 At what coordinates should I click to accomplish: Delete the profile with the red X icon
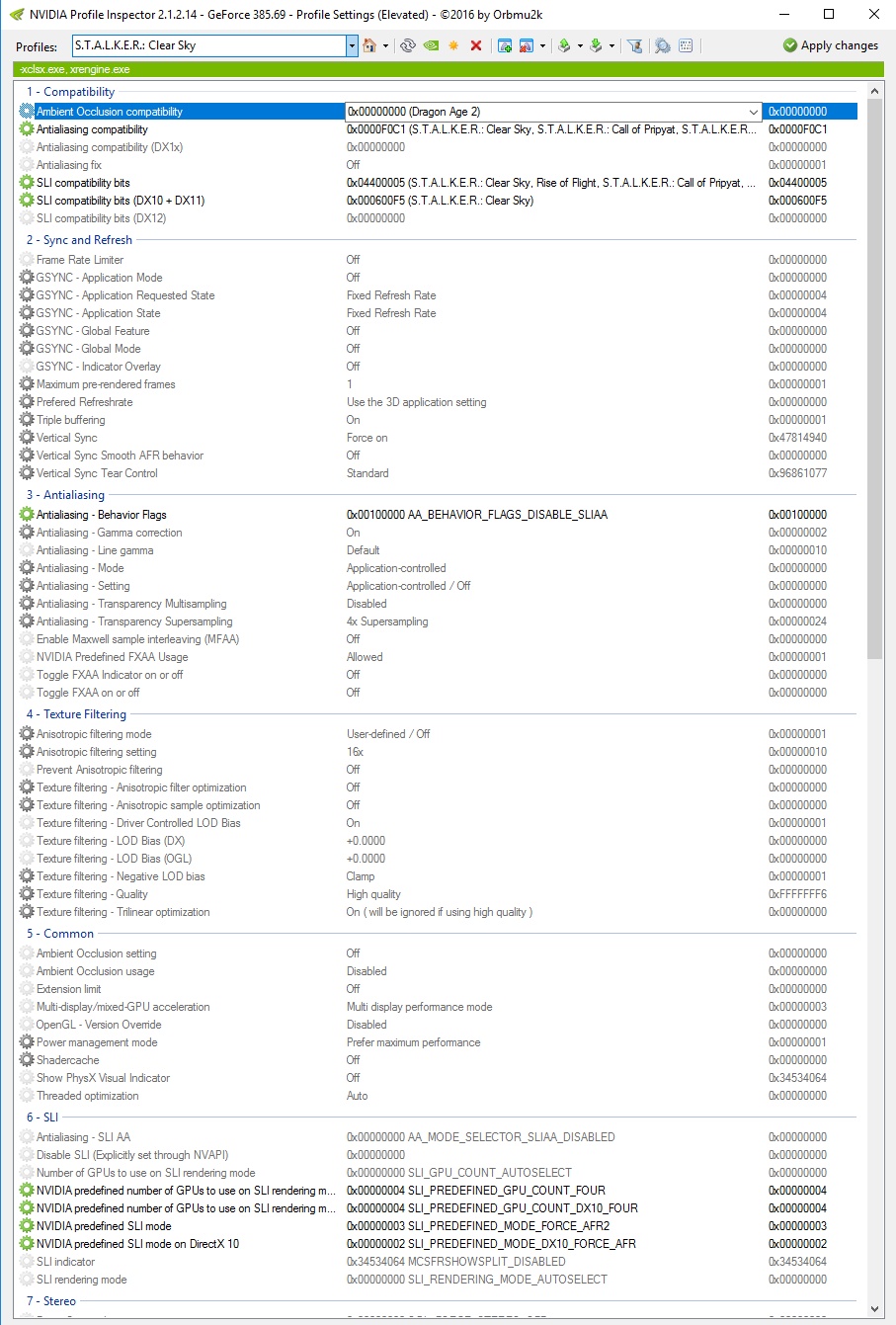[476, 45]
